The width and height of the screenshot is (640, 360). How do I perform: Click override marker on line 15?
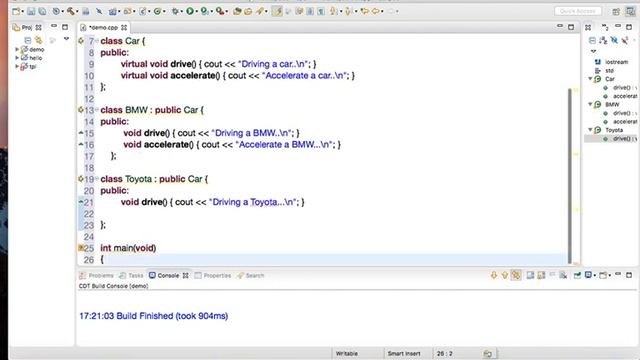[81, 133]
